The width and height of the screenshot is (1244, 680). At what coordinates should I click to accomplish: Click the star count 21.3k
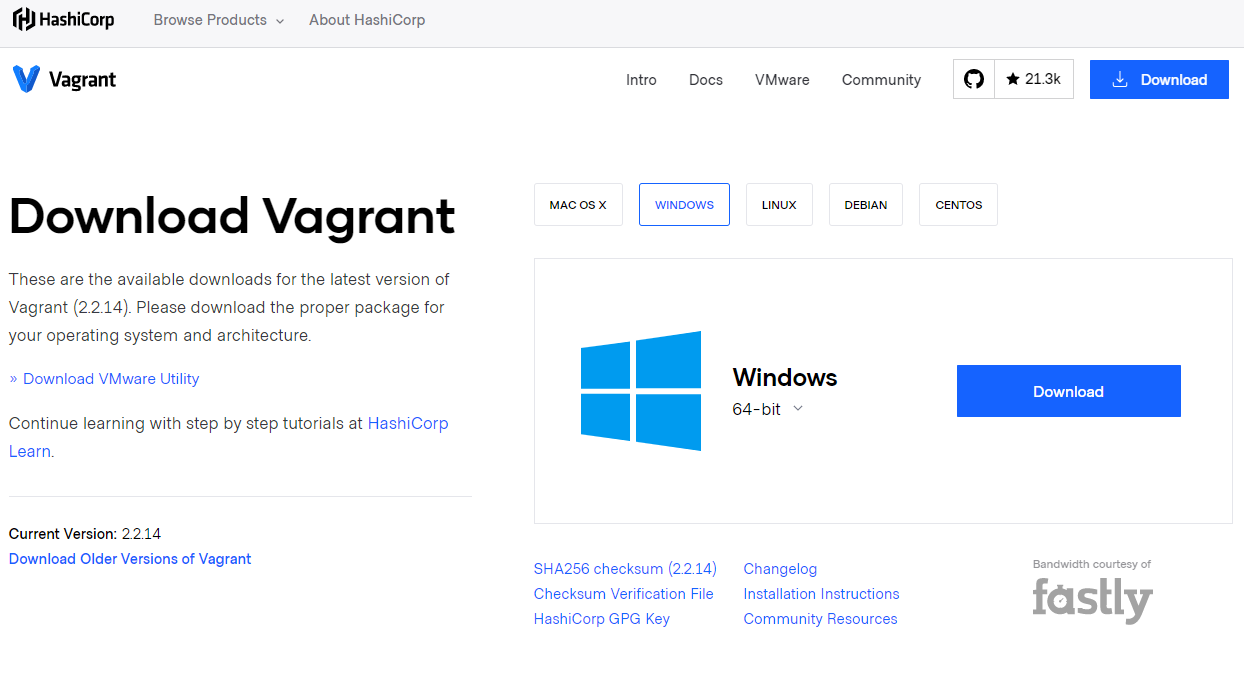[x=1034, y=79]
